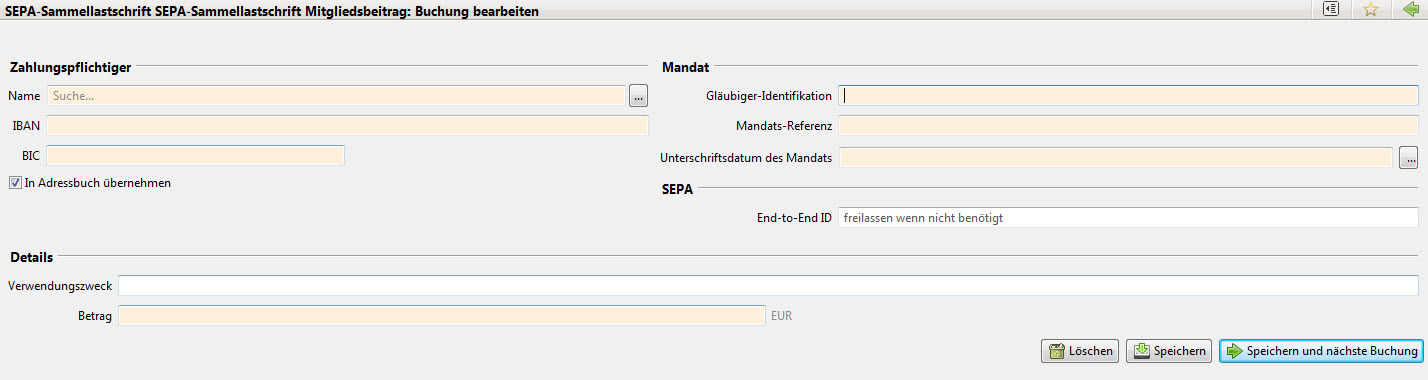The width and height of the screenshot is (1428, 380).
Task: Click the Unterschriftsdatum des Mandats field
Action: [x=1115, y=157]
